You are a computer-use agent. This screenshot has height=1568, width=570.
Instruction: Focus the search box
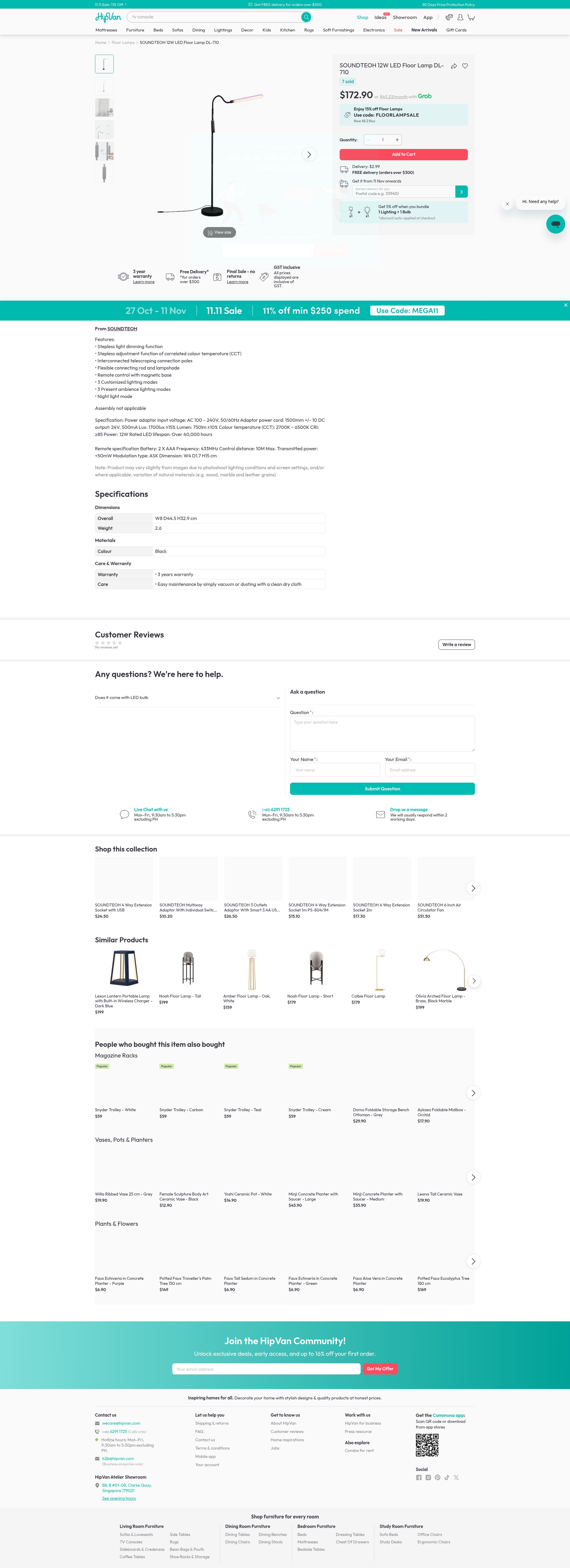(x=214, y=17)
